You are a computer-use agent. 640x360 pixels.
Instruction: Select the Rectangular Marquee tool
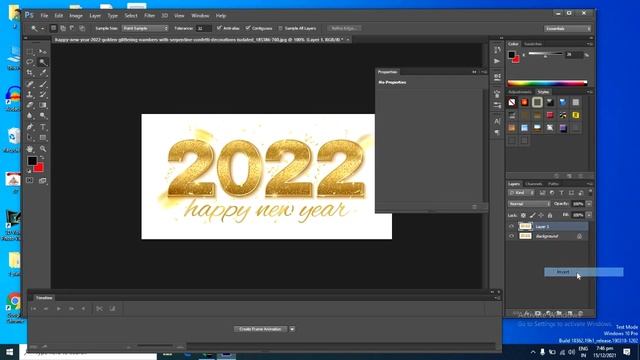click(30, 52)
